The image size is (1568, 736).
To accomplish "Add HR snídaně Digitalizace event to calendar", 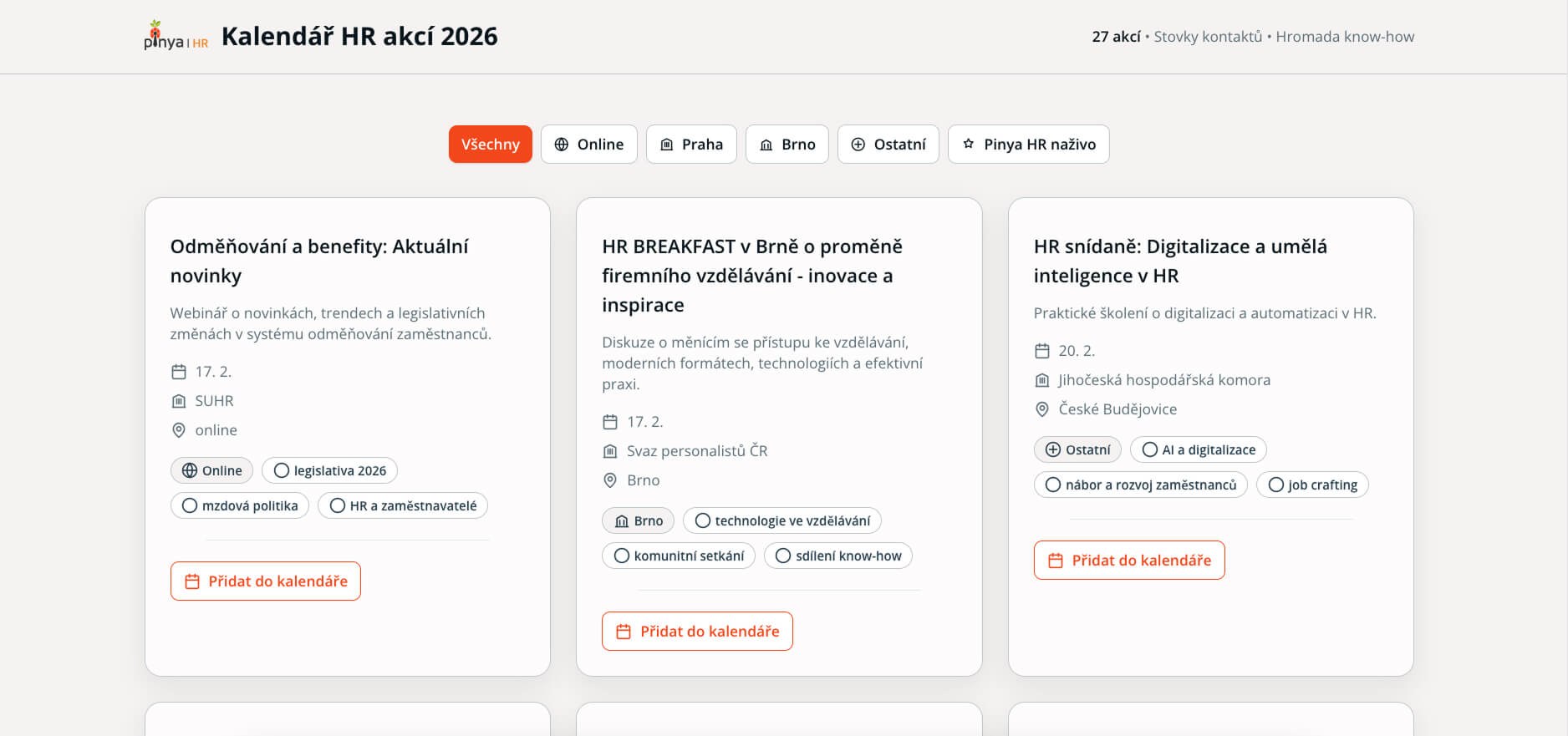I will click(x=1129, y=560).
